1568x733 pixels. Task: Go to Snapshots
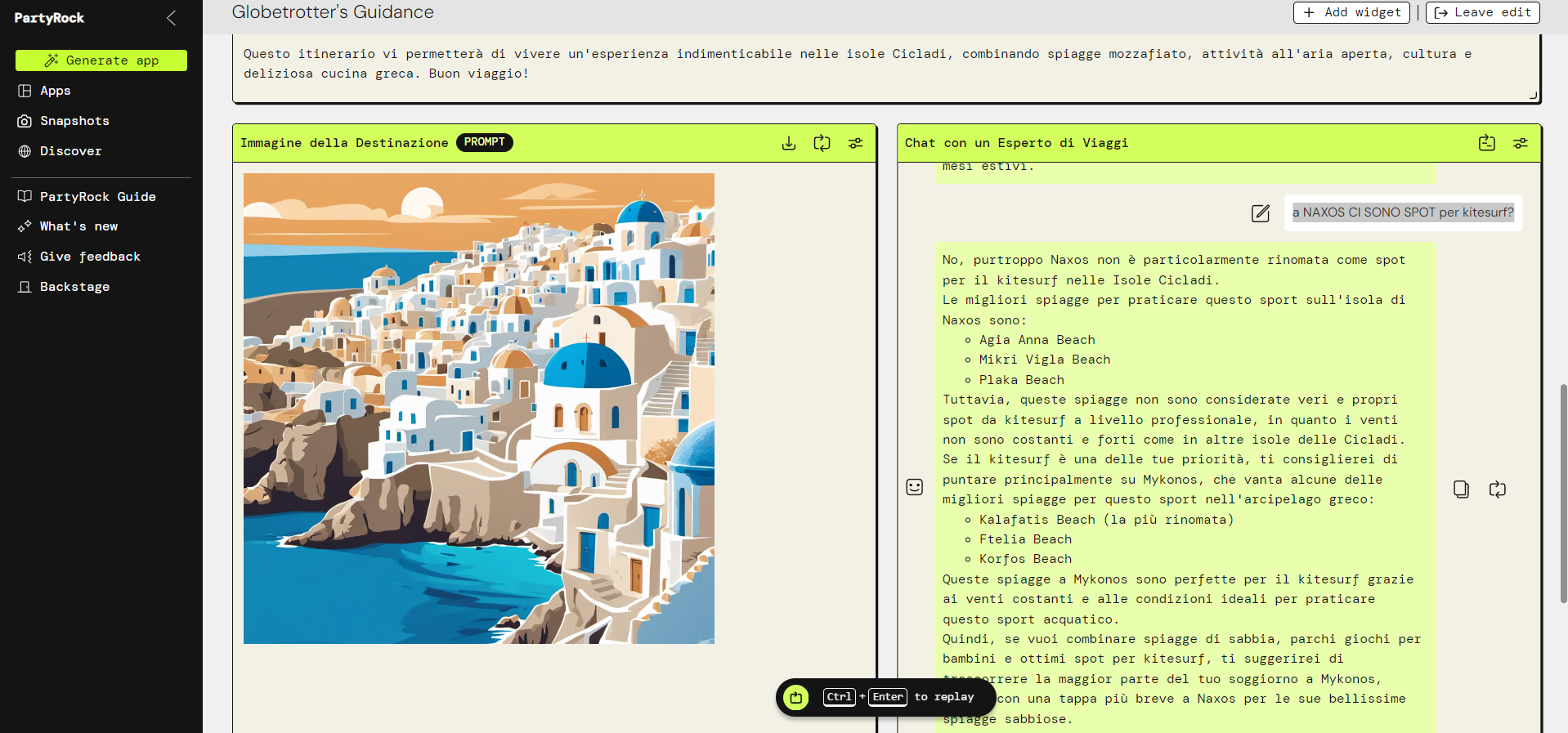point(74,121)
